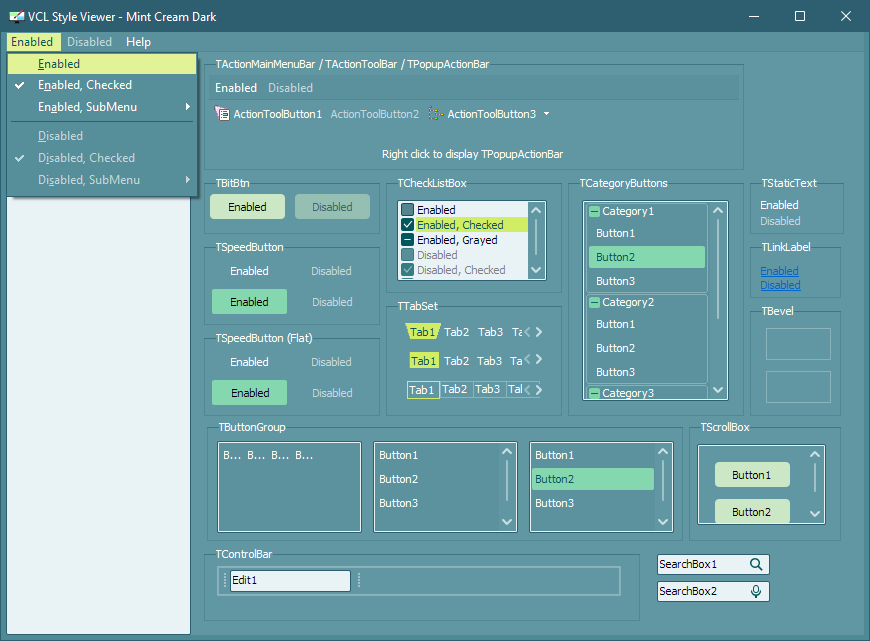Click the enabled TBitBtn button
Screen dimensions: 870x641
[247, 207]
